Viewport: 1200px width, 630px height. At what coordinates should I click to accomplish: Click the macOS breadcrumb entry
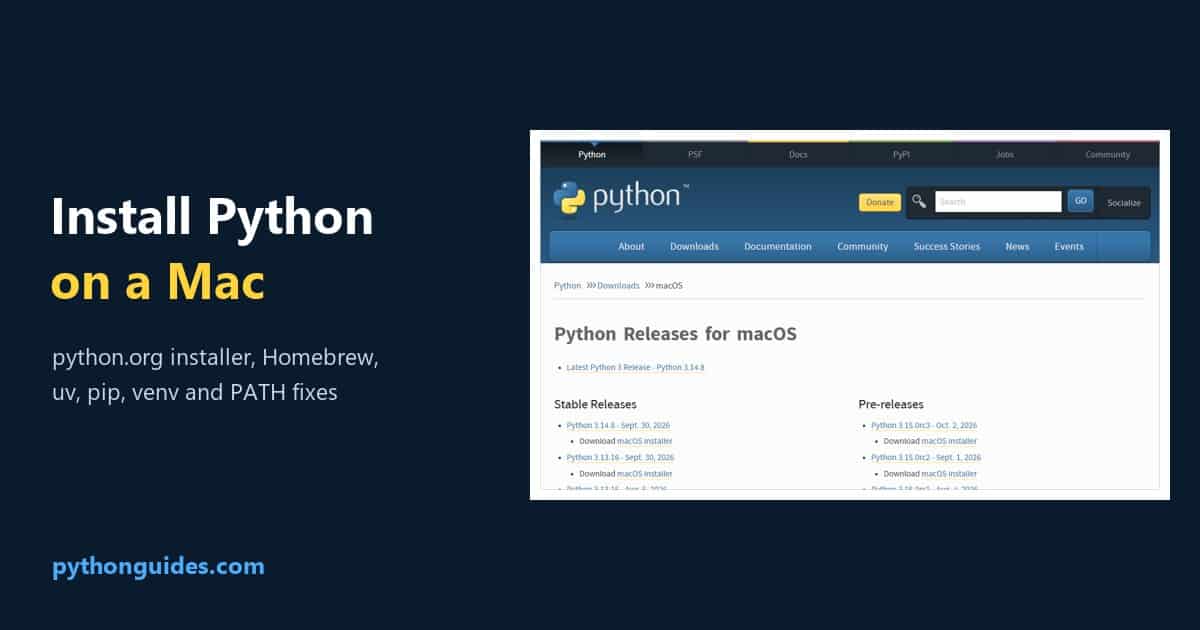point(669,286)
